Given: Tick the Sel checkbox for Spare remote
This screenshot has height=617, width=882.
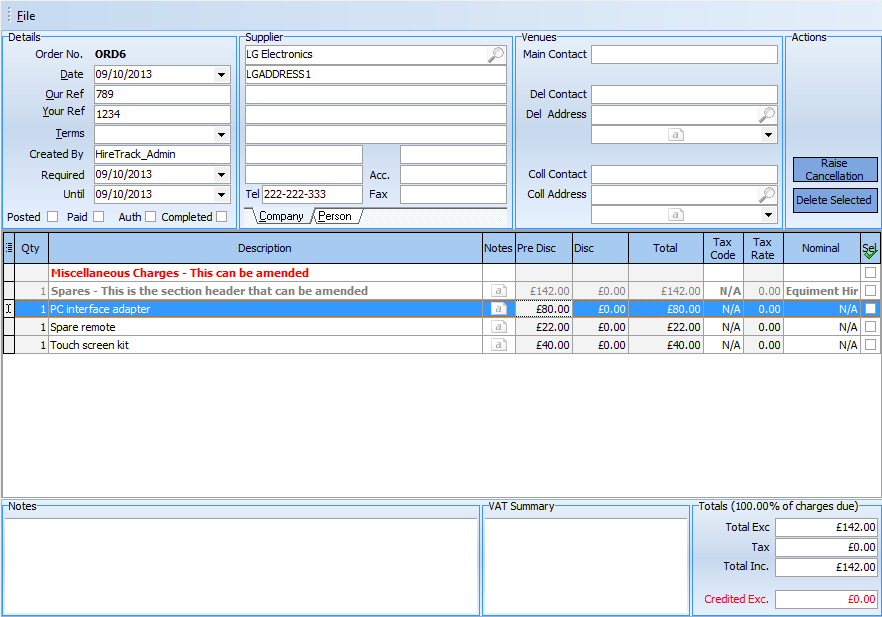Looking at the screenshot, I should click(870, 327).
